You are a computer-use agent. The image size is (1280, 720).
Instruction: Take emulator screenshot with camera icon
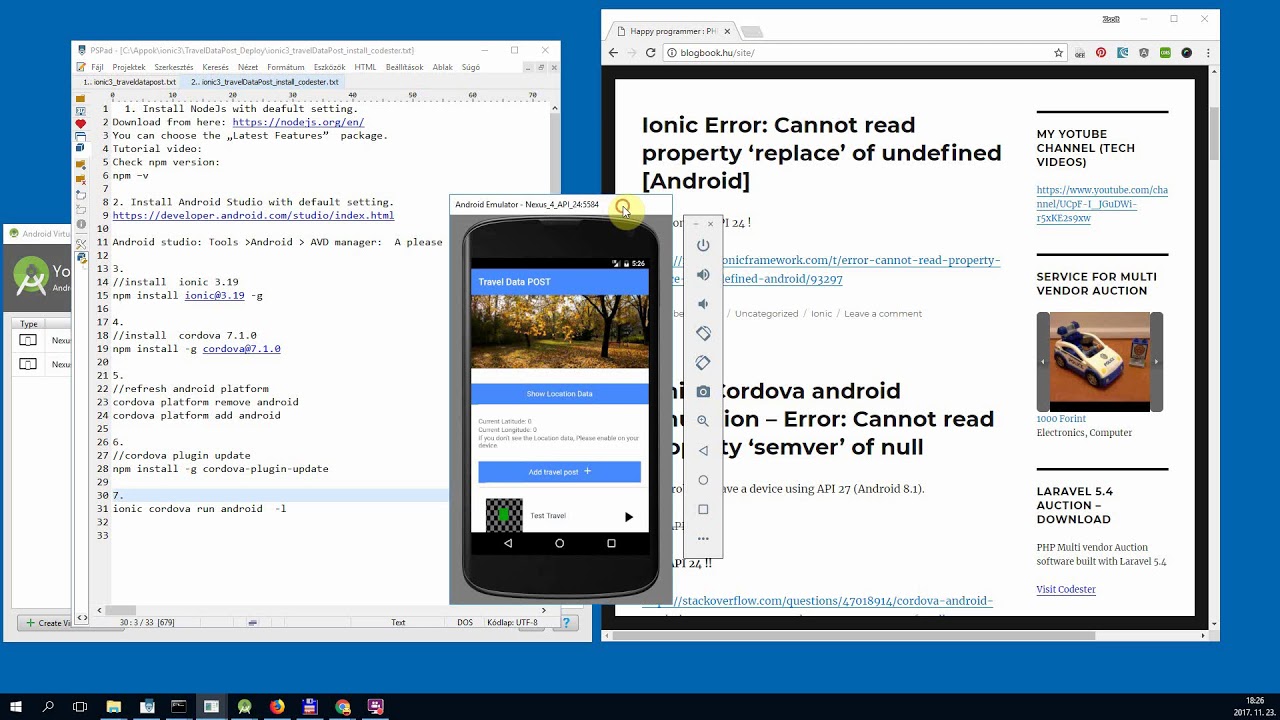tap(703, 392)
